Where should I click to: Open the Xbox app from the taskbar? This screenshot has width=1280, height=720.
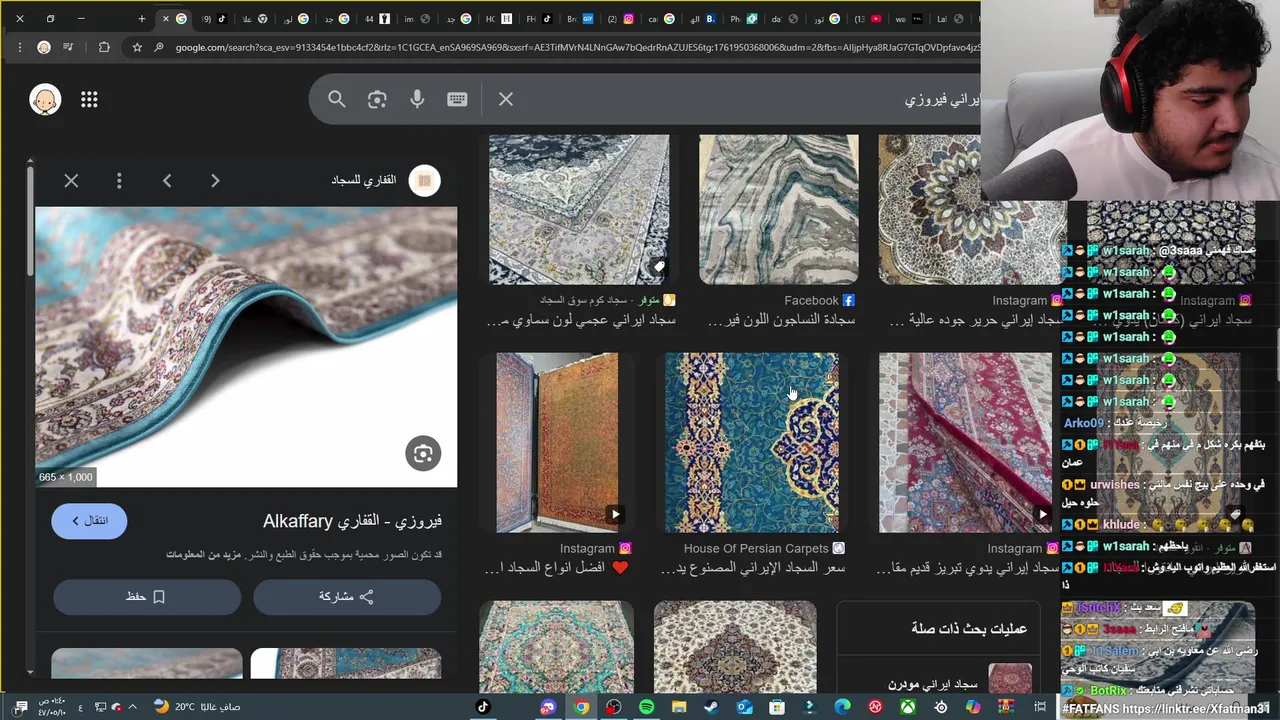(x=908, y=707)
